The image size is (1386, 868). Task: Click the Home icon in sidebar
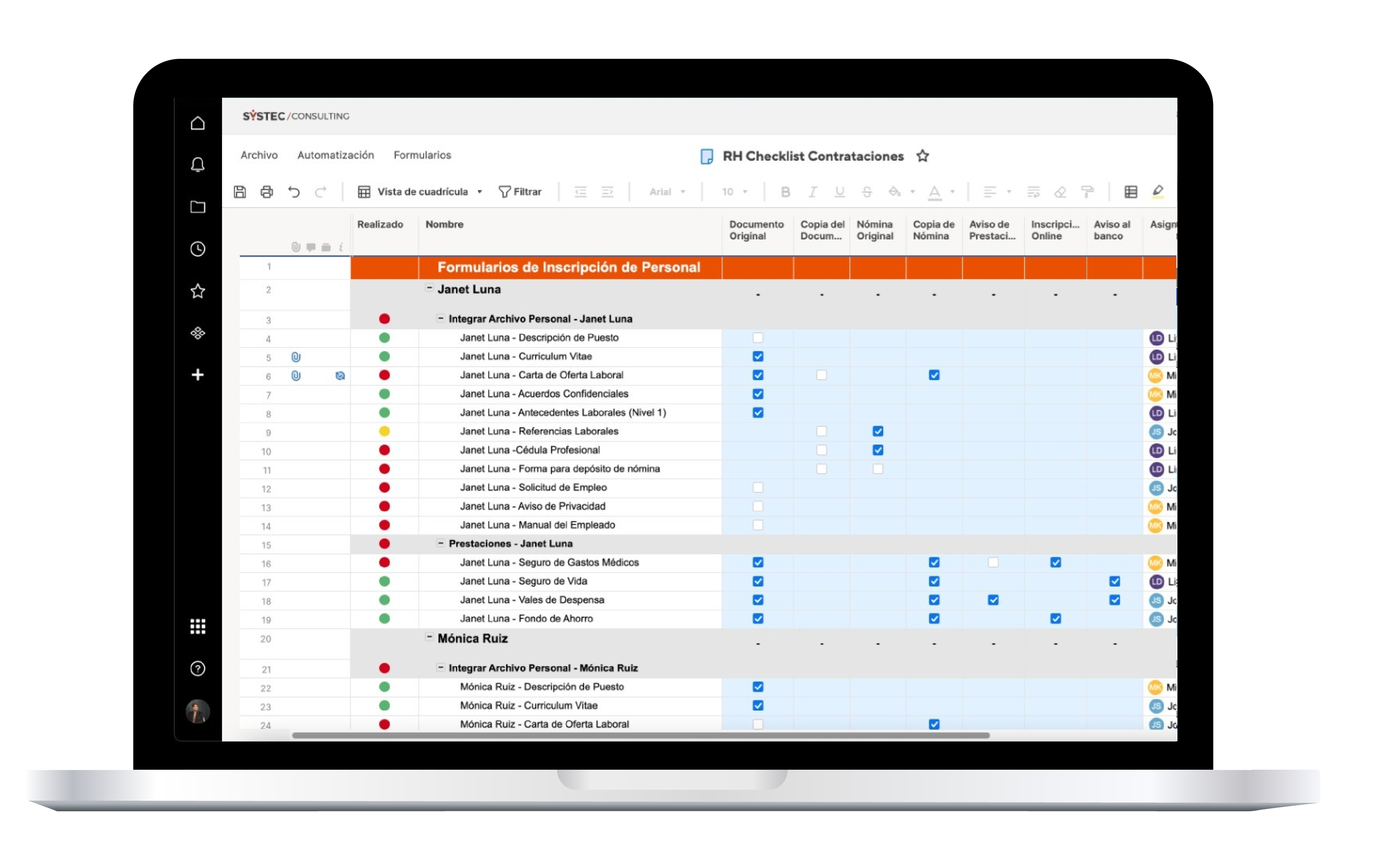(x=198, y=123)
